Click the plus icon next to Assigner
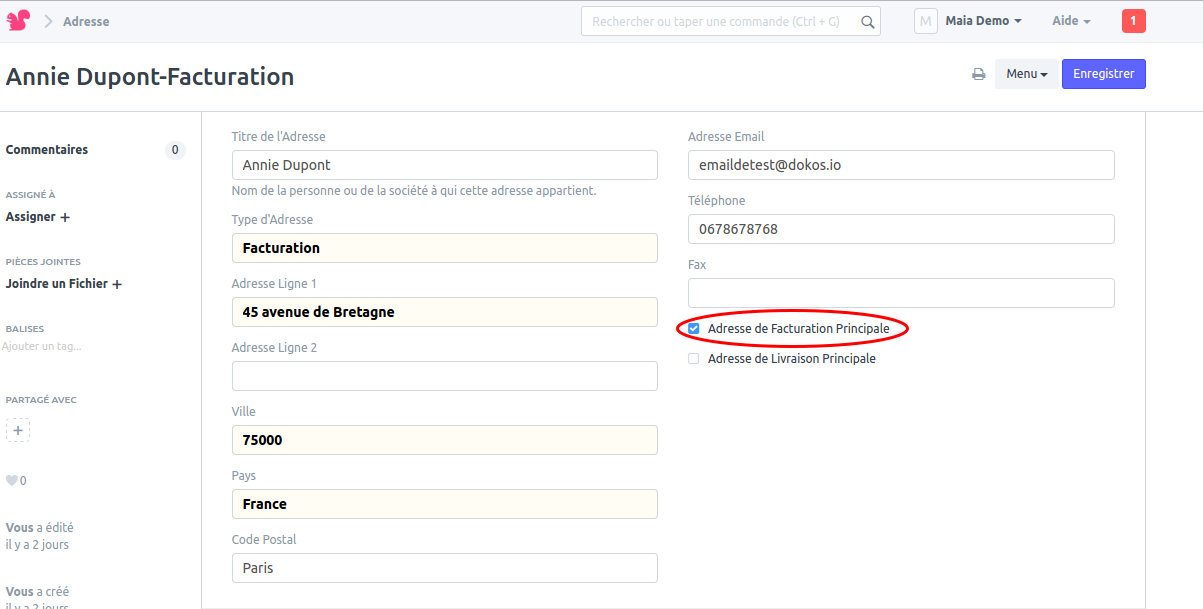1203x609 pixels. (x=66, y=217)
